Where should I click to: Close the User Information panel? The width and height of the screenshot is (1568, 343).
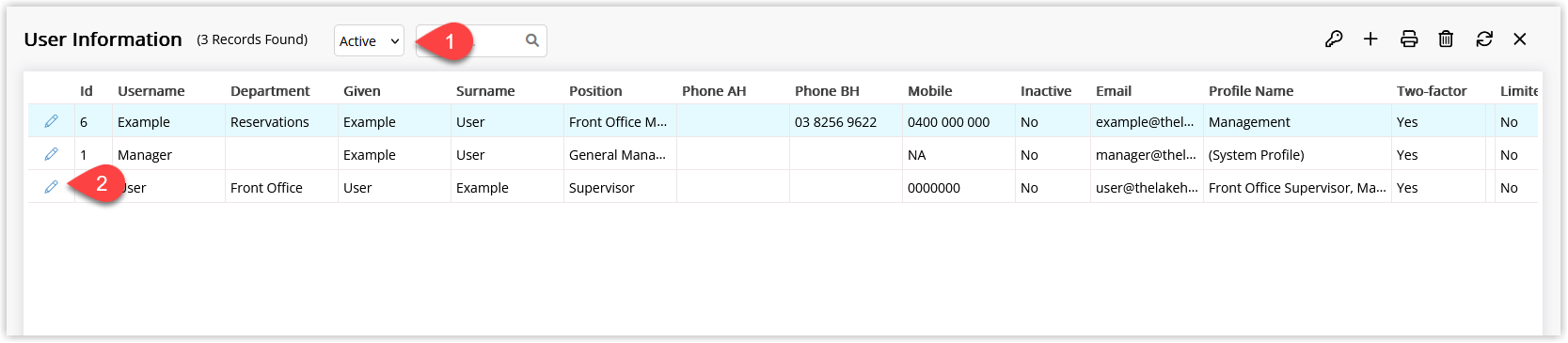[1520, 39]
